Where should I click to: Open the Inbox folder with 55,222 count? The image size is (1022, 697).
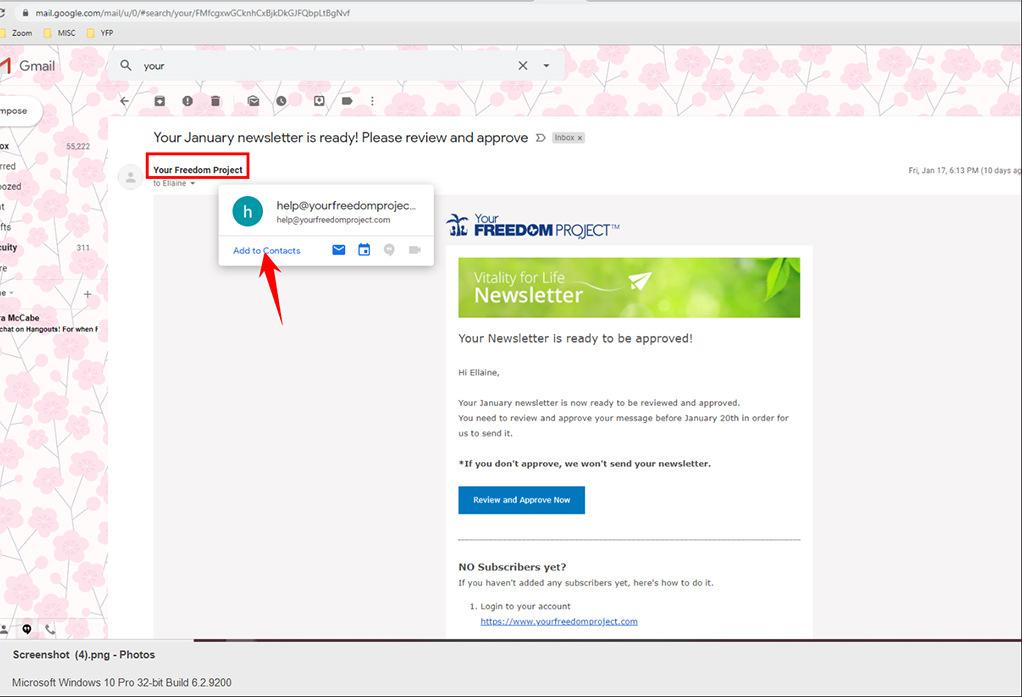[46, 146]
